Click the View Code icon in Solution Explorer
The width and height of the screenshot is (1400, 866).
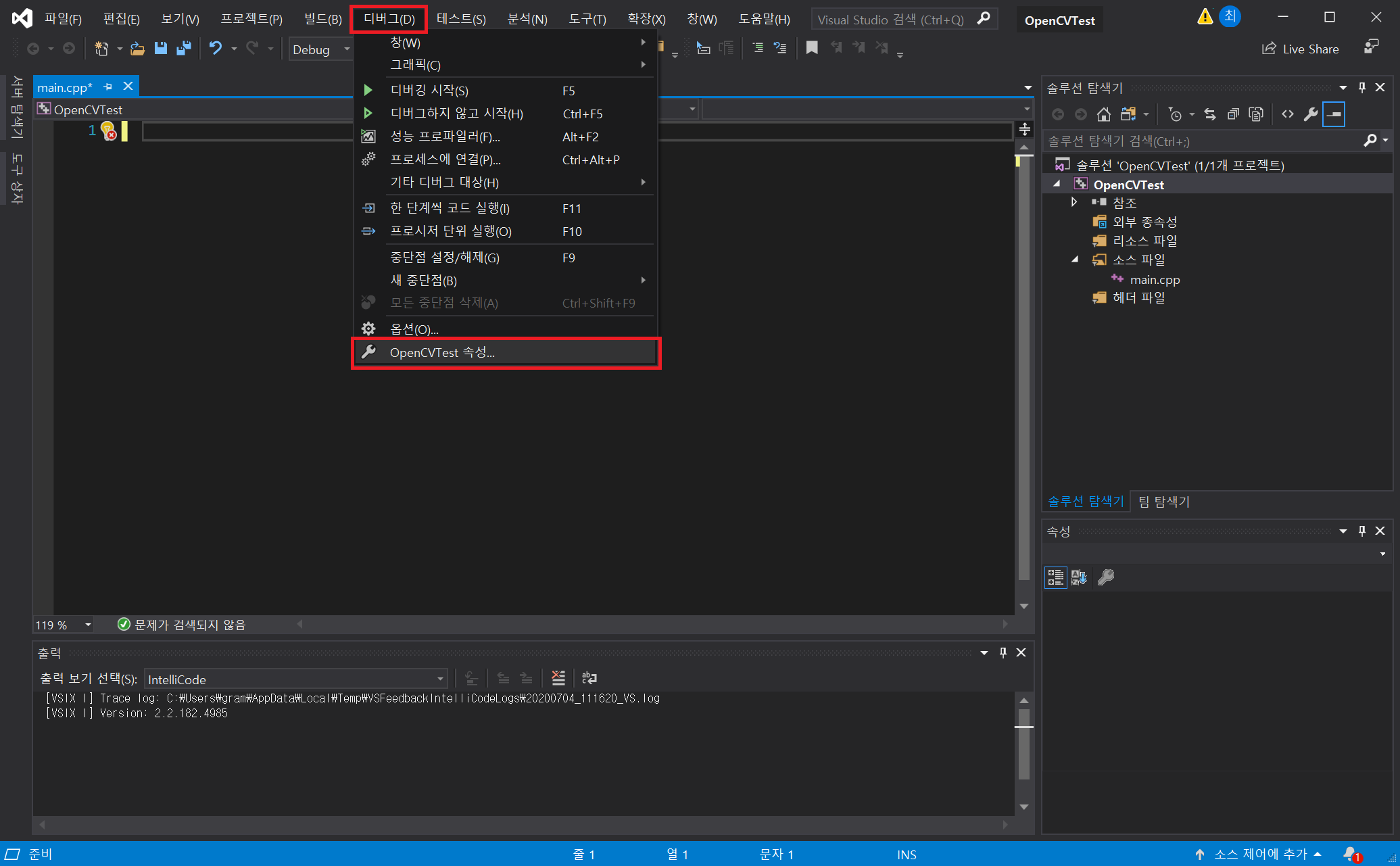[1288, 114]
